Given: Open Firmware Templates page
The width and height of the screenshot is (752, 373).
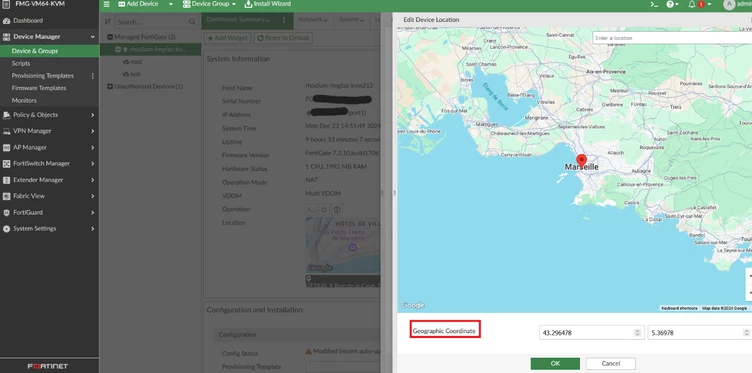Looking at the screenshot, I should point(39,88).
